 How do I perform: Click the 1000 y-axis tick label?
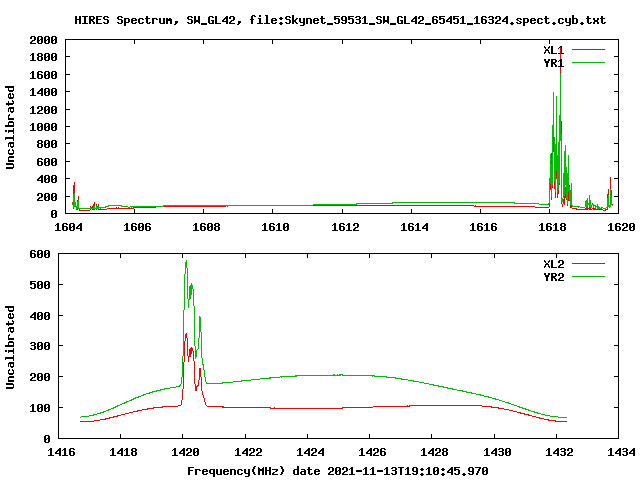click(x=43, y=127)
